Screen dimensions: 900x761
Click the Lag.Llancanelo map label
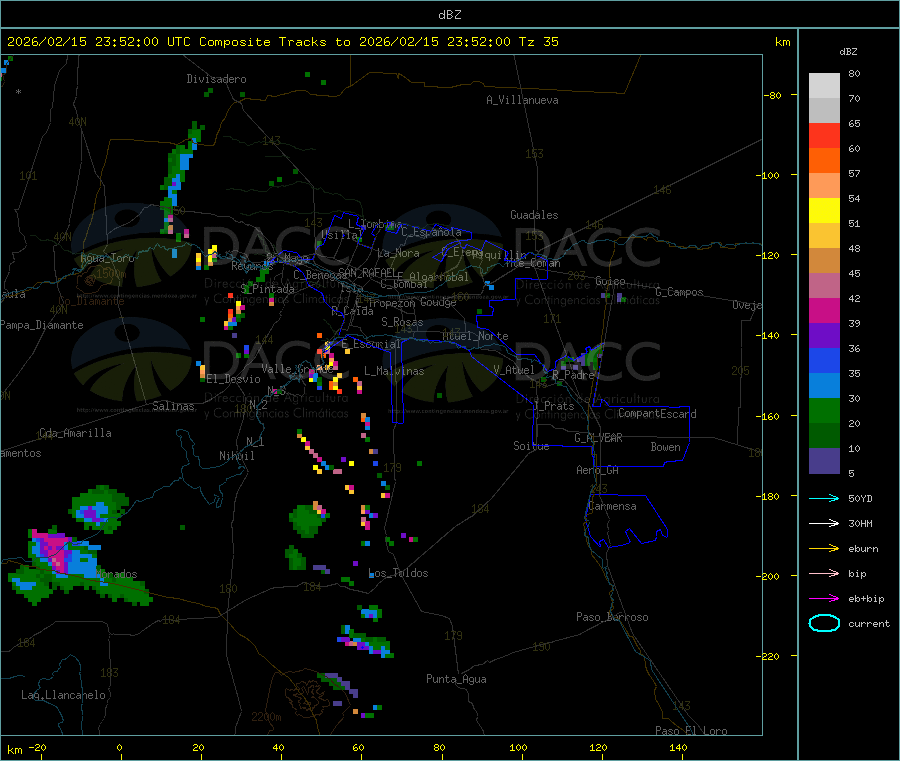pos(63,695)
